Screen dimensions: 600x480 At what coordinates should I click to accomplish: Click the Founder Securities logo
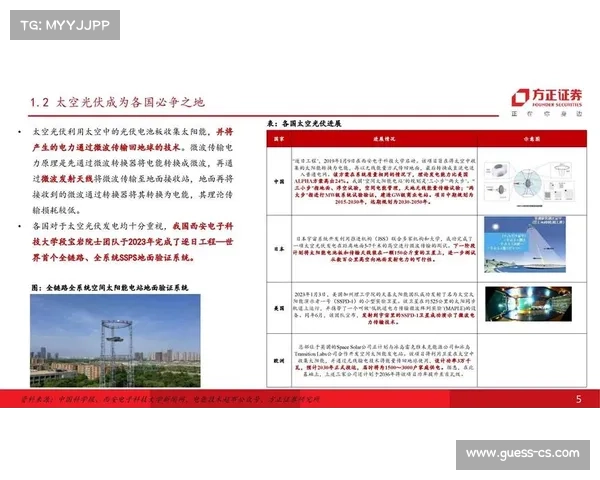click(x=547, y=103)
